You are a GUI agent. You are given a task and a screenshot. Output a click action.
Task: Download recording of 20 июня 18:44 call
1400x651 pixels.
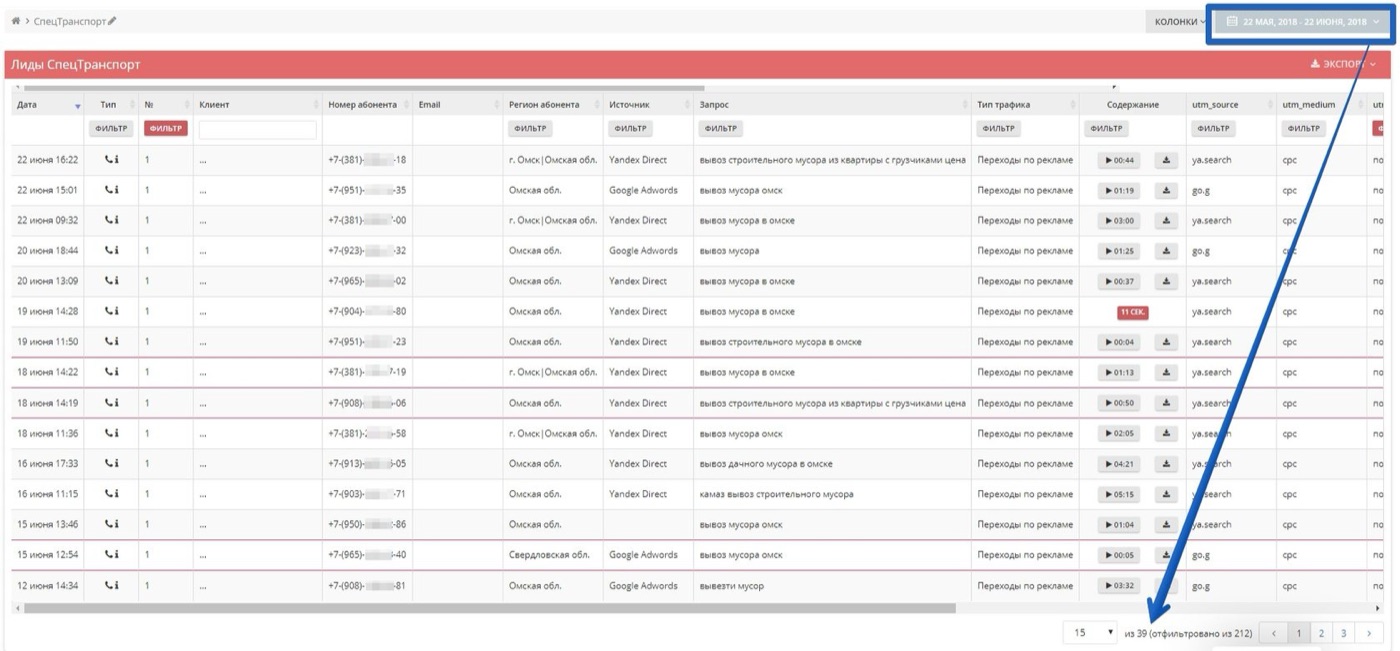point(1166,251)
